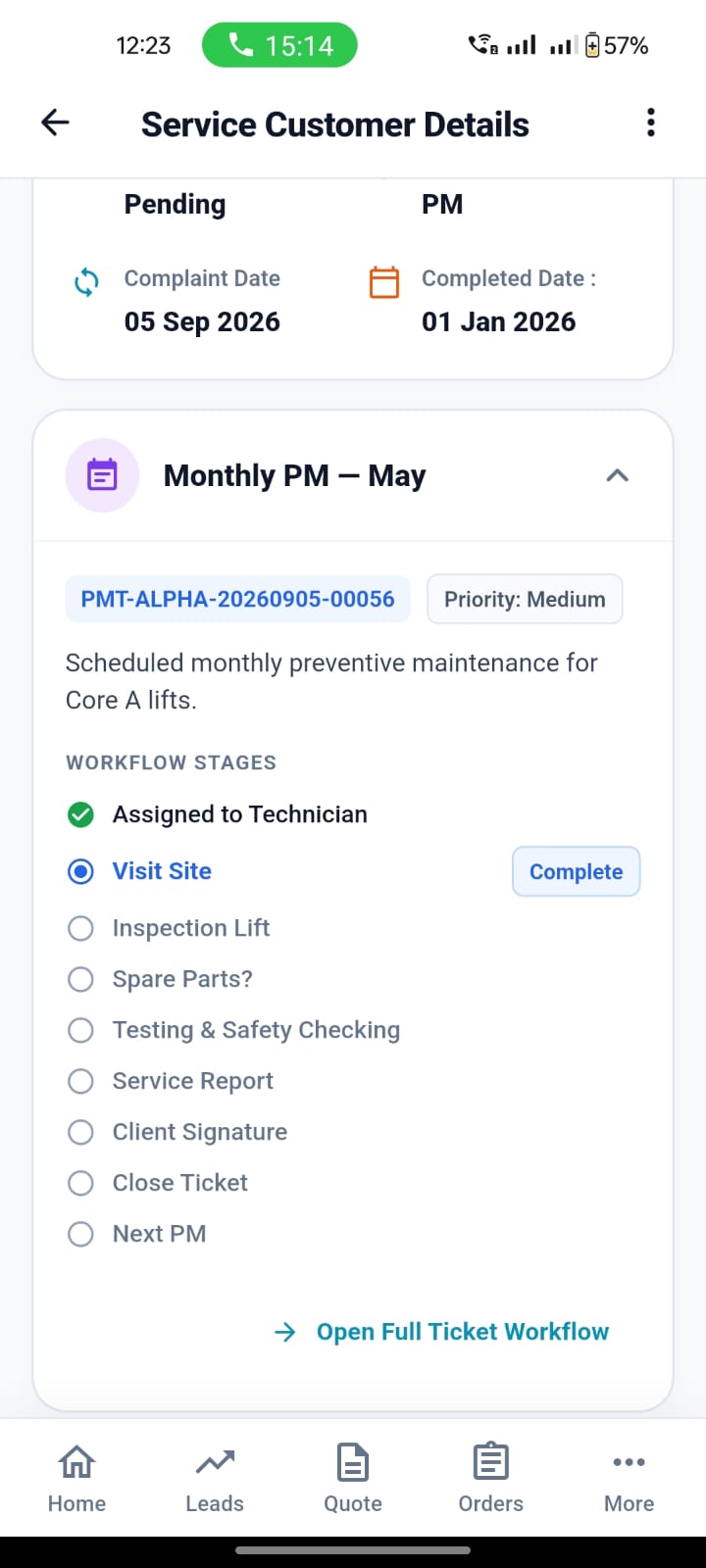706x1568 pixels.
Task: Open the three-dot overflow menu
Action: [x=650, y=122]
